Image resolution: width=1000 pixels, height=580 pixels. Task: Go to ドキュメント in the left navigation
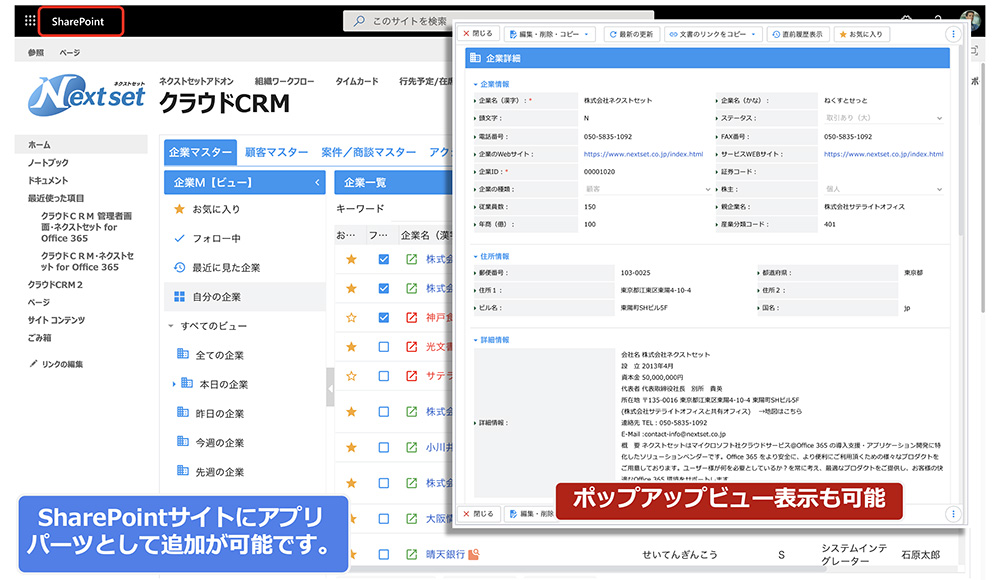tap(48, 181)
